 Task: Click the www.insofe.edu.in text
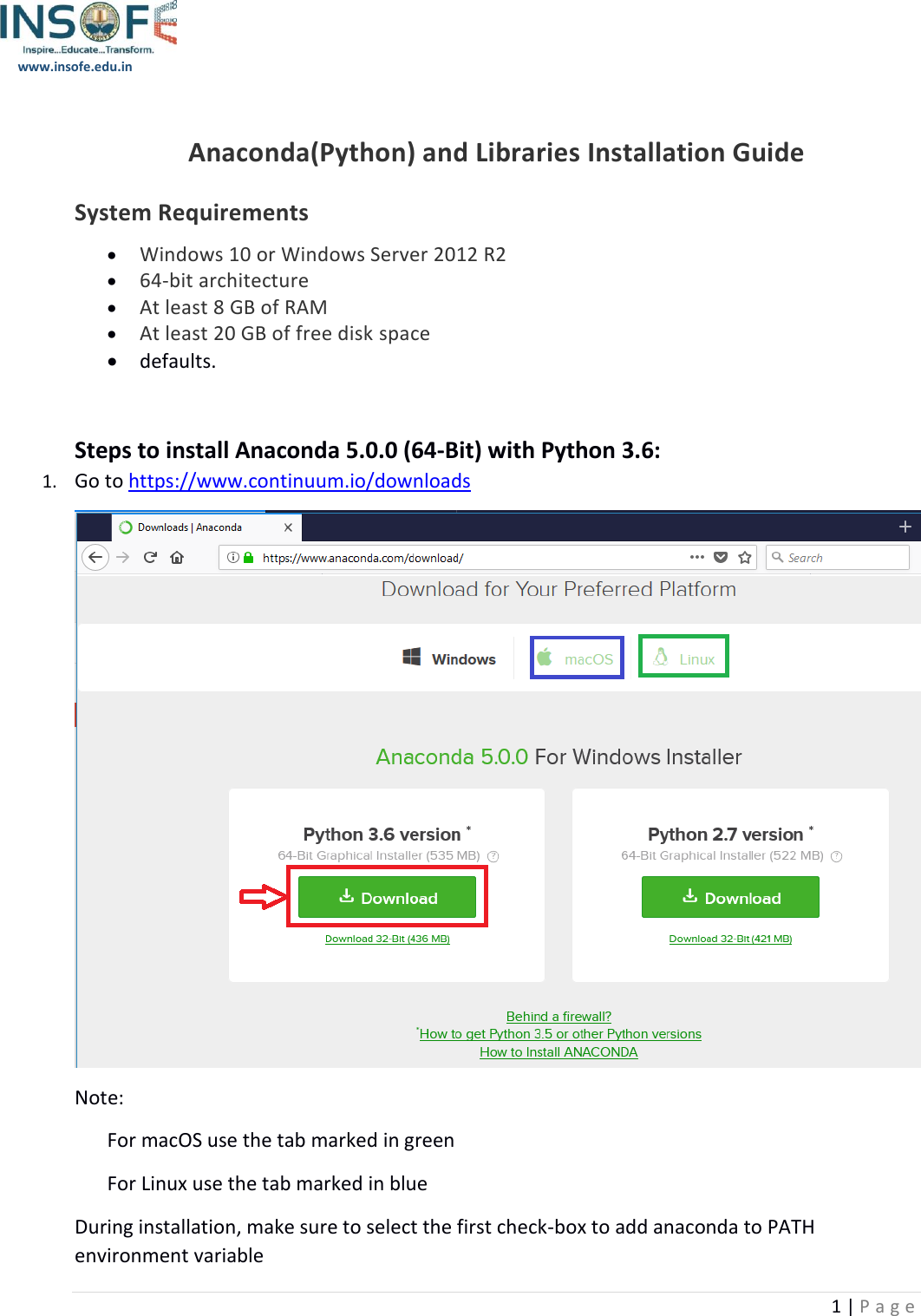point(75,67)
